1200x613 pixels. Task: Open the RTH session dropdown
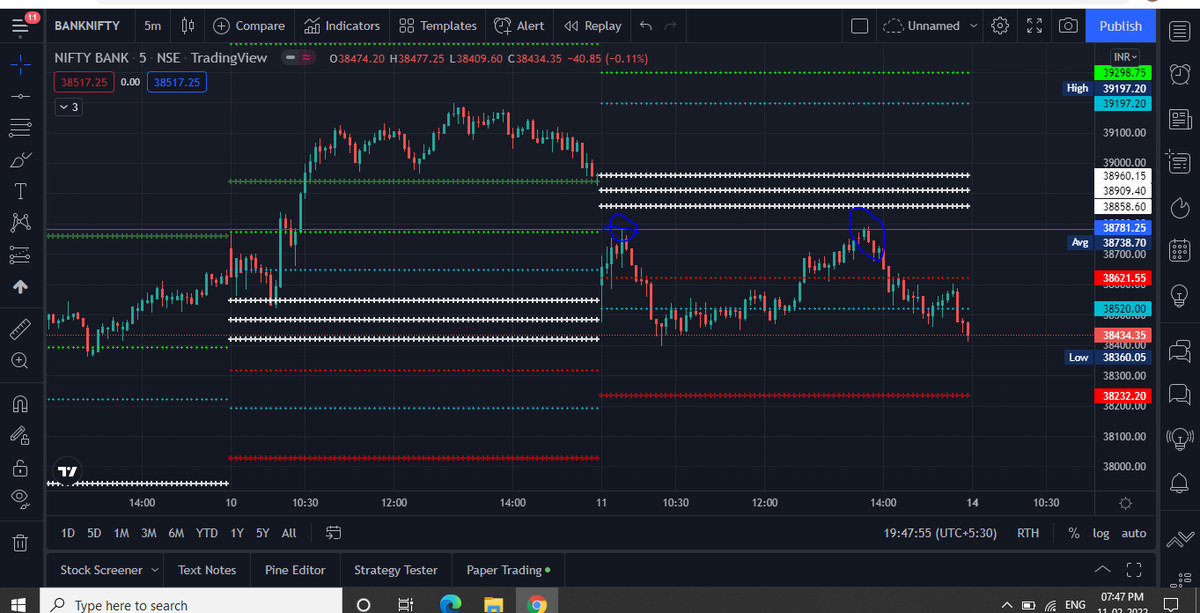[x=1028, y=533]
